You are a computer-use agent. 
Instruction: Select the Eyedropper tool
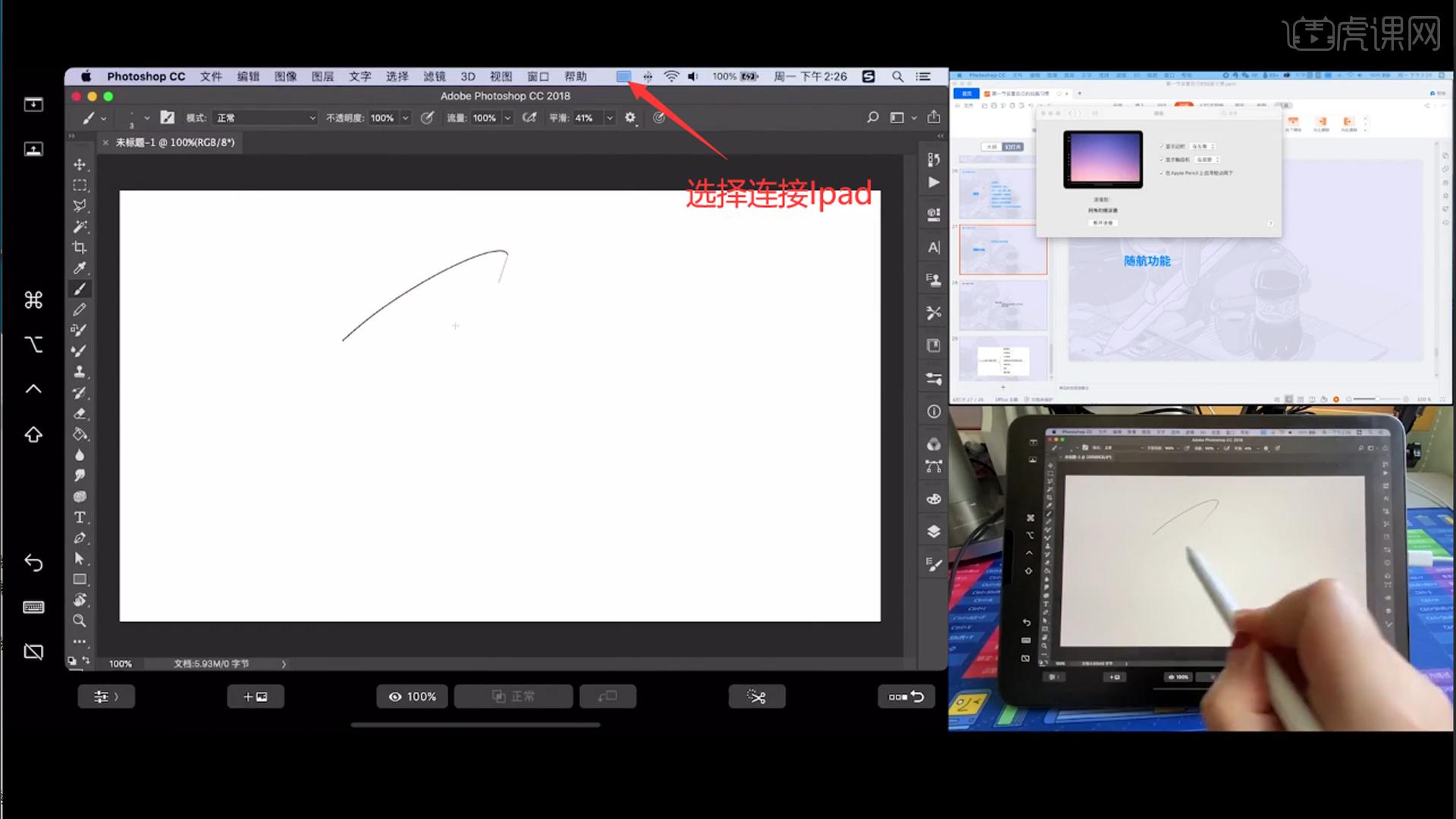click(x=80, y=268)
